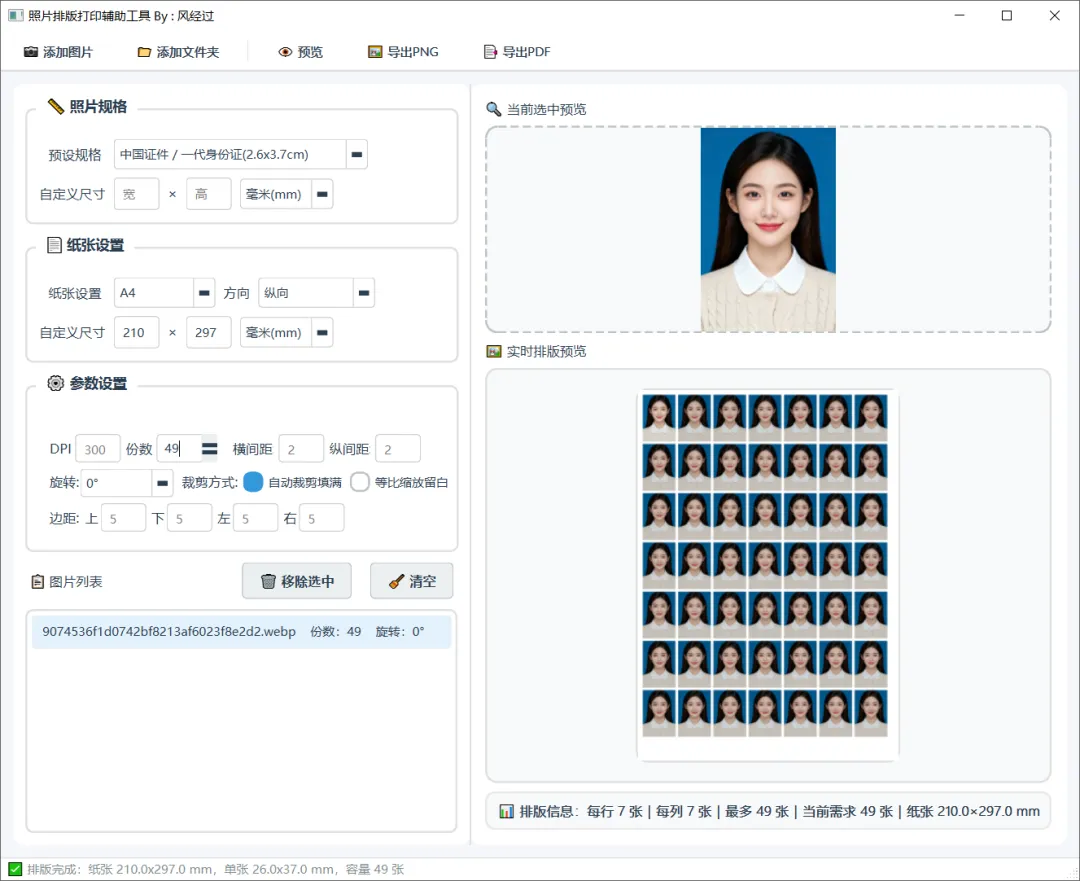This screenshot has height=881, width=1080.
Task: Click the bottom margin 下 field
Action: click(189, 518)
